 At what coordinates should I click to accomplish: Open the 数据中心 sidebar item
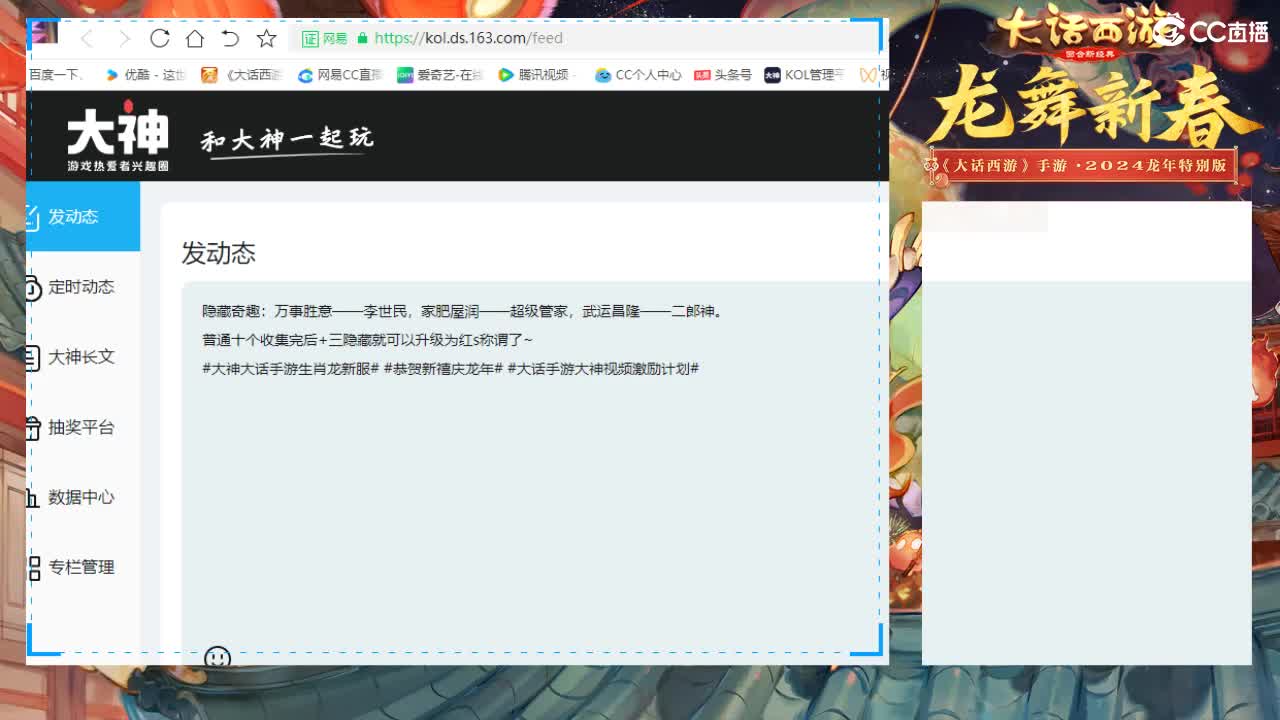[x=81, y=497]
